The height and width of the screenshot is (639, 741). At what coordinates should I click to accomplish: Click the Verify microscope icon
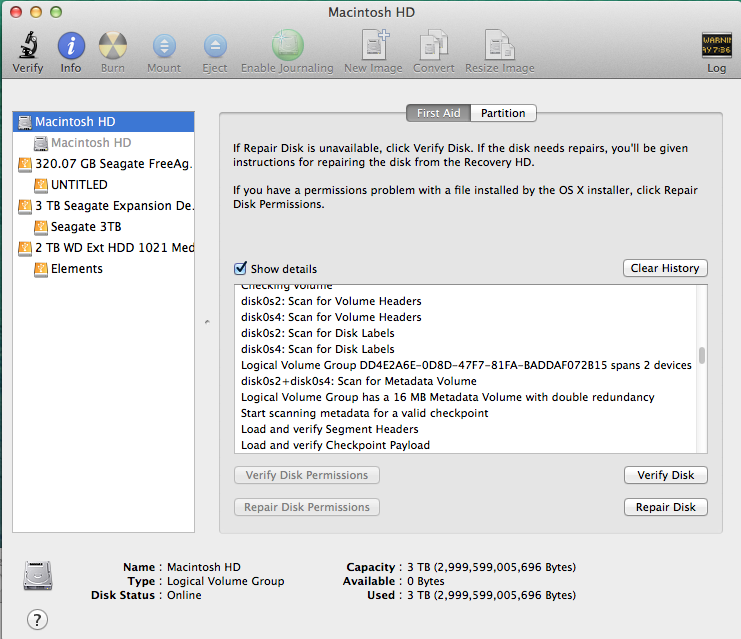pyautogui.click(x=28, y=45)
